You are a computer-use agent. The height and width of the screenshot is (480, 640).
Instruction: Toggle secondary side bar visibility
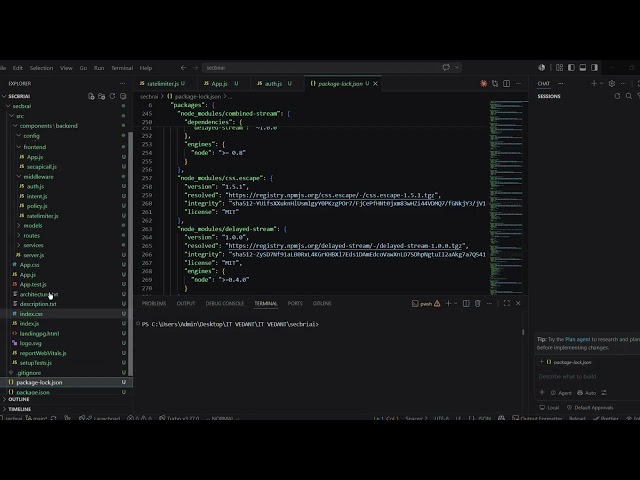click(x=594, y=67)
